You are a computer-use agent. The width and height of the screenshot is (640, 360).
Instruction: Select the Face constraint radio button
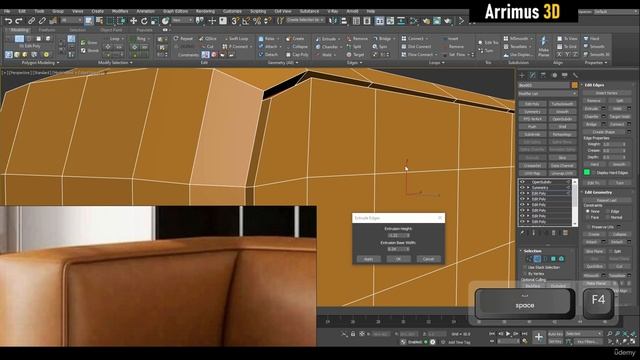pyautogui.click(x=588, y=217)
